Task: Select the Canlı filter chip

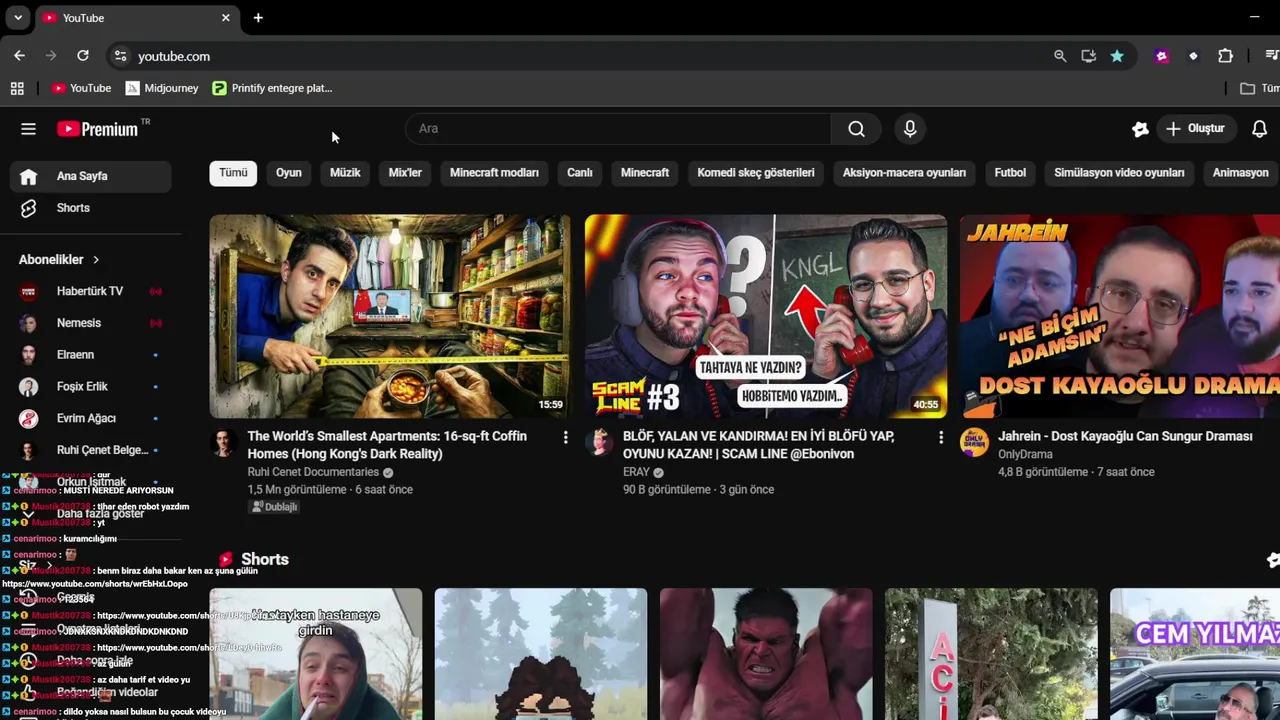Action: tap(580, 173)
